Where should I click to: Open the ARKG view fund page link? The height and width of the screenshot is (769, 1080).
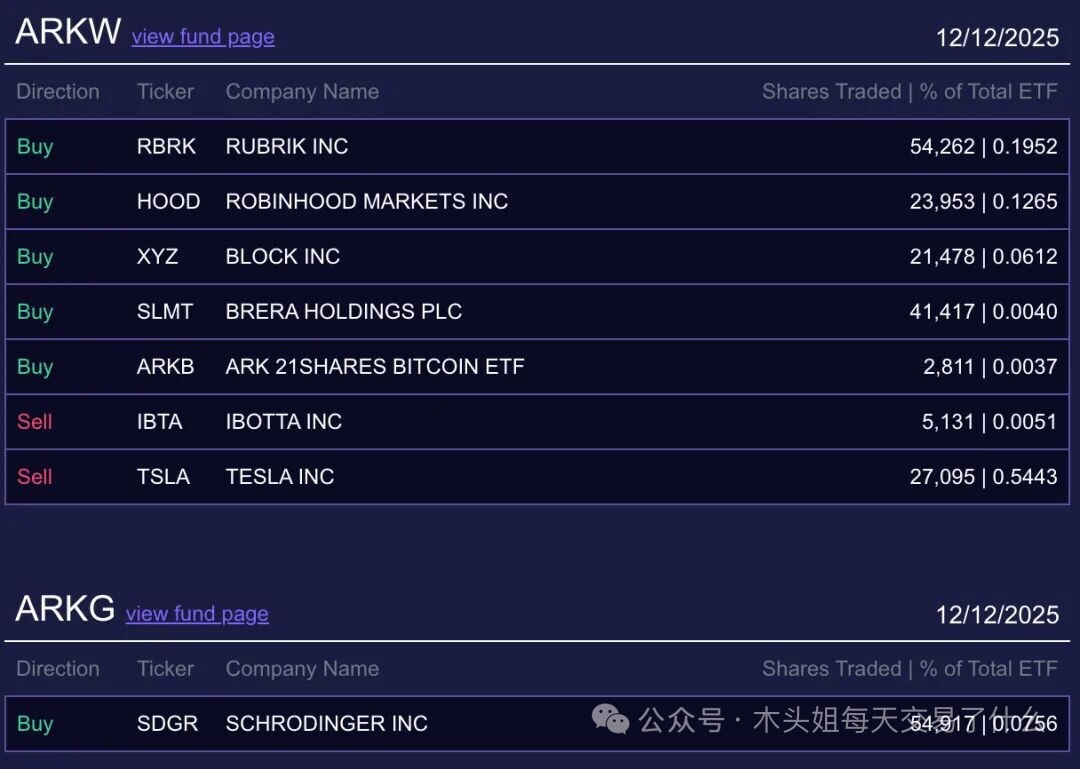pos(197,614)
